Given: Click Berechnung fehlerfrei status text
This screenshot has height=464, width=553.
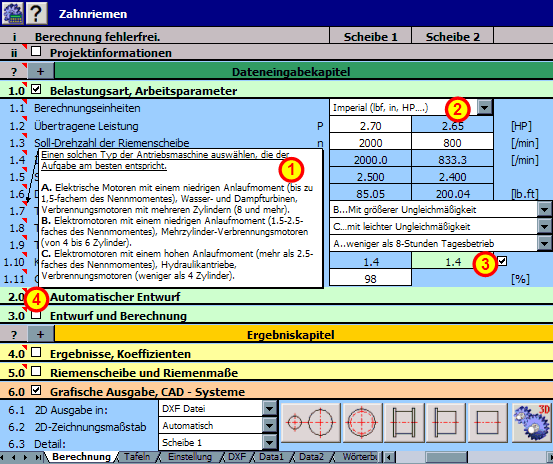Looking at the screenshot, I should click(97, 37).
